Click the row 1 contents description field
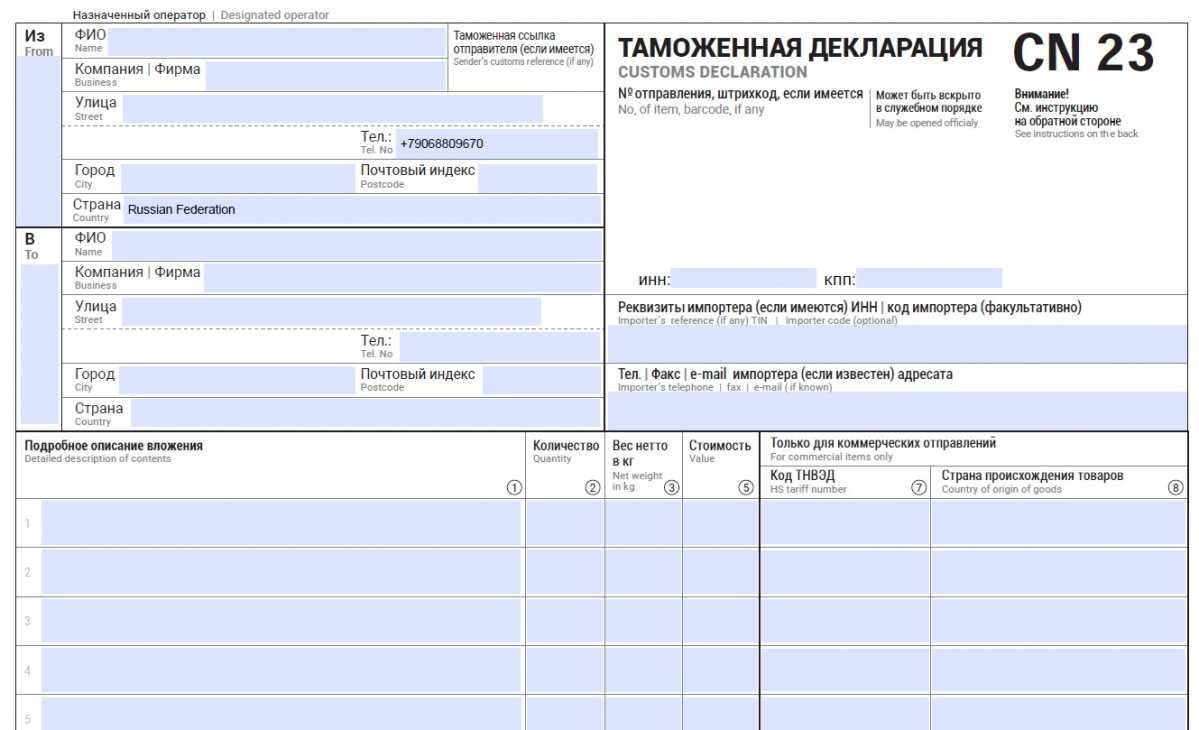 [280, 523]
